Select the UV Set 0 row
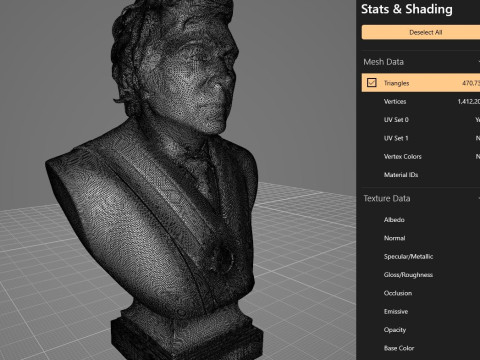480x360 pixels. [421, 120]
